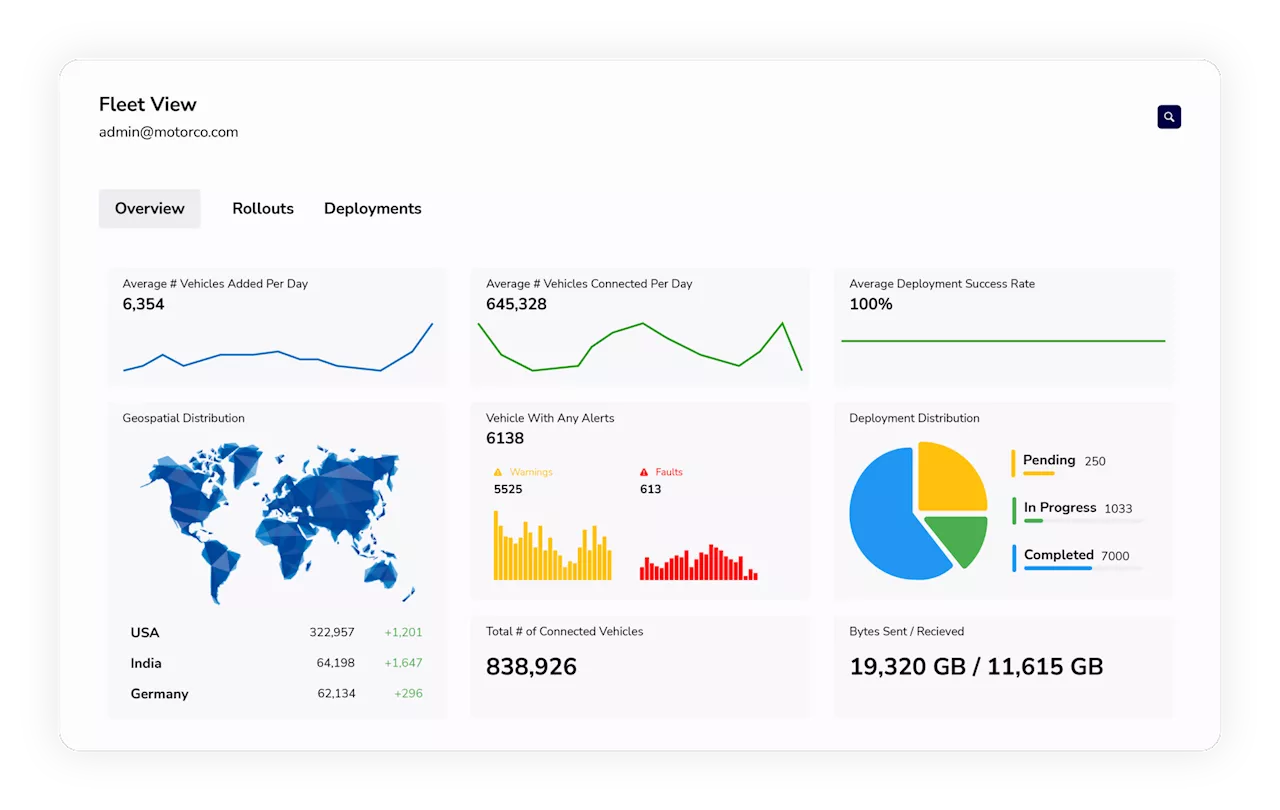Click the Deployment Distribution heading

tap(914, 418)
